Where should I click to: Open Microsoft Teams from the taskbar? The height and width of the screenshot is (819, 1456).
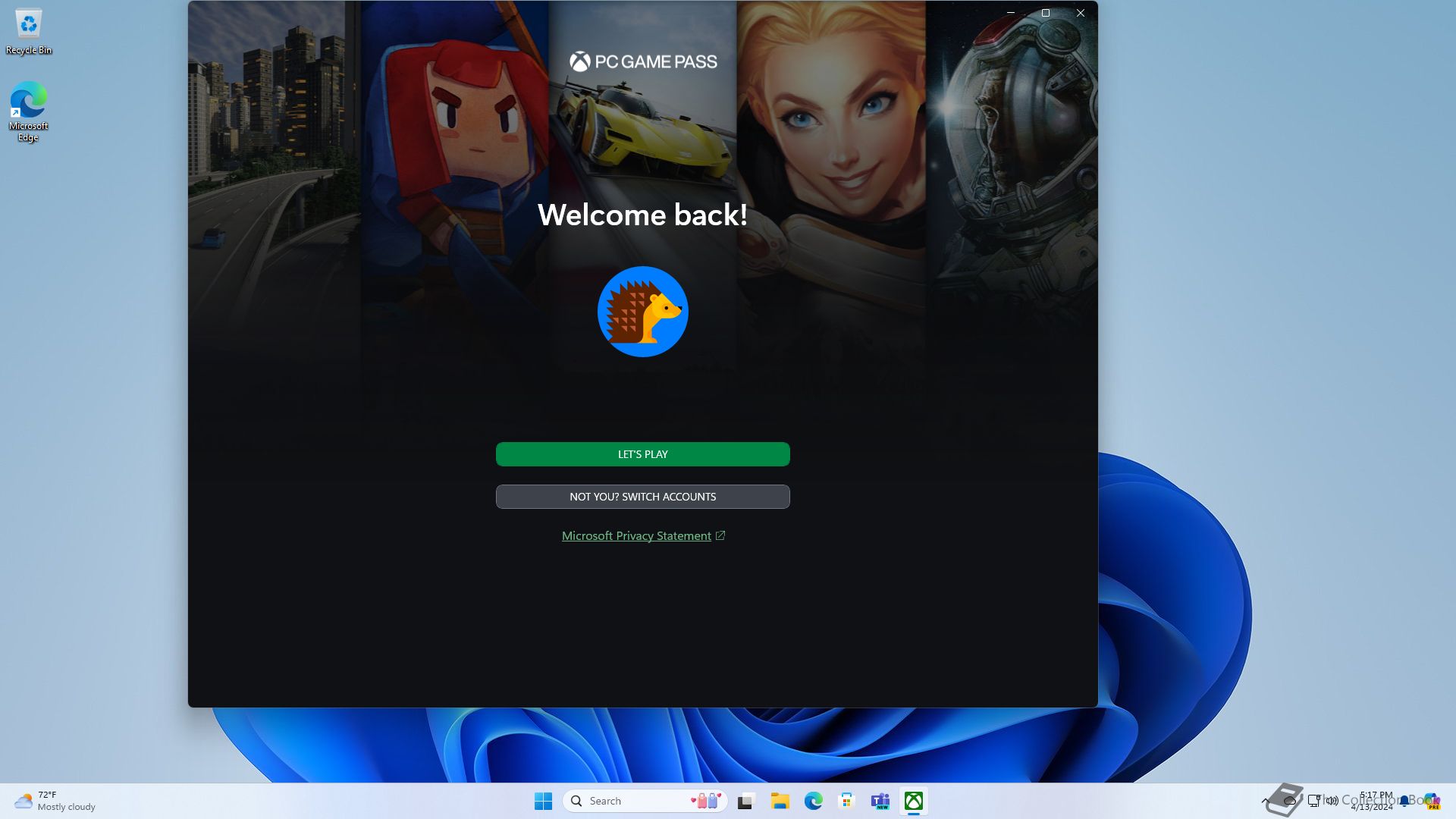tap(880, 801)
